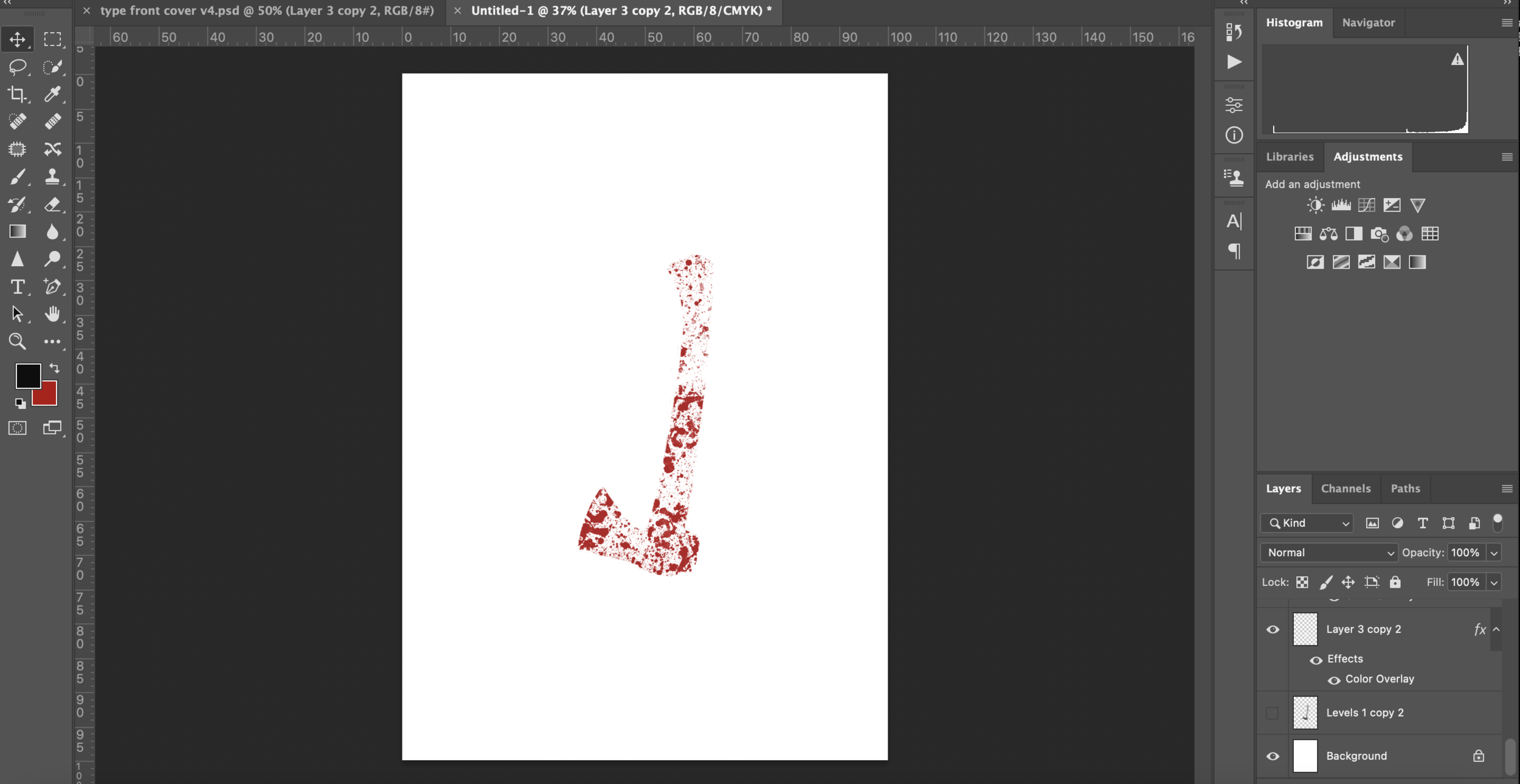This screenshot has width=1520, height=784.
Task: Add a Levels adjustment
Action: [x=1341, y=205]
